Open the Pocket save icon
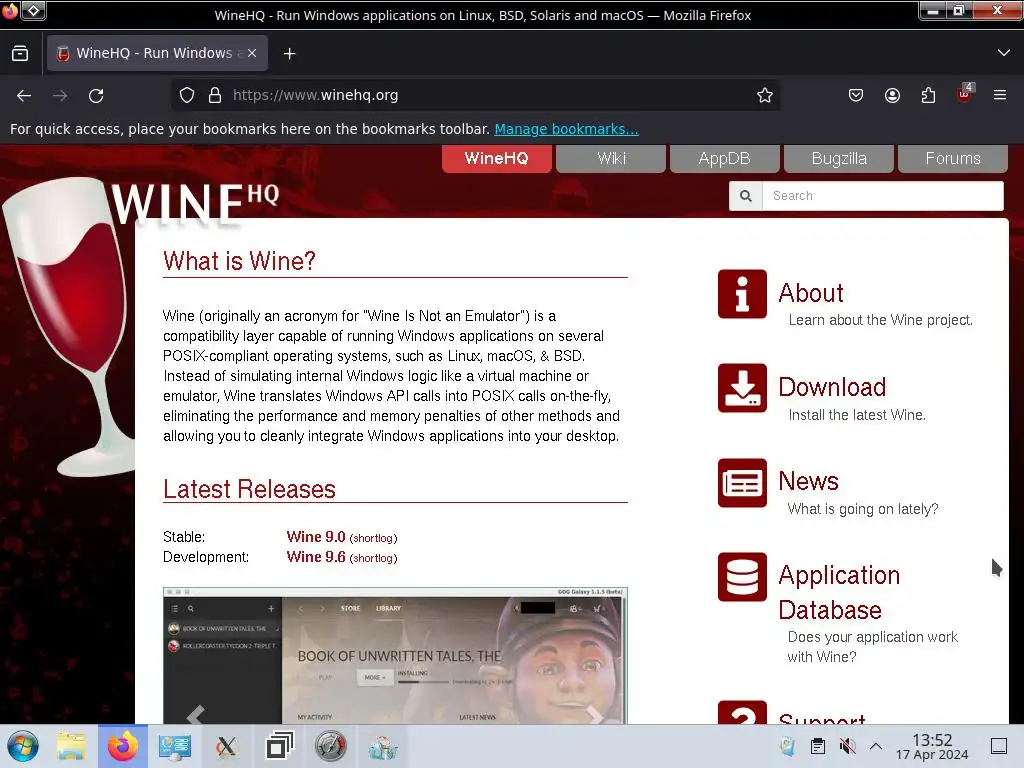The width and height of the screenshot is (1024, 768). click(856, 95)
